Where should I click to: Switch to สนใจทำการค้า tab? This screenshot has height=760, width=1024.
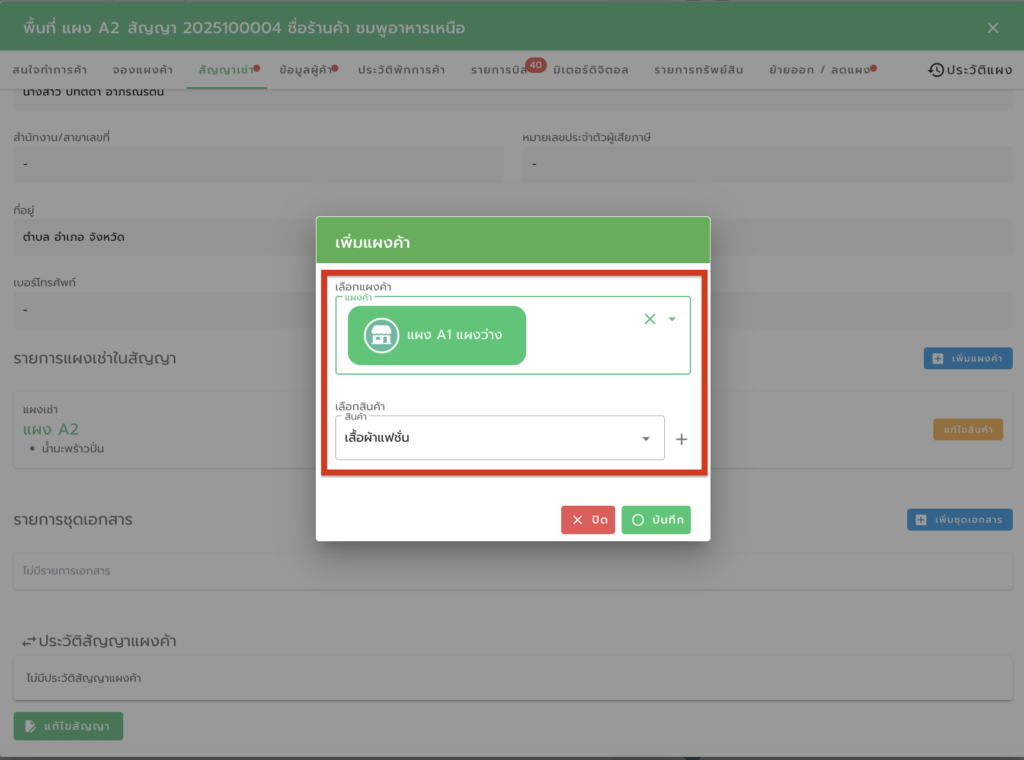[x=50, y=70]
